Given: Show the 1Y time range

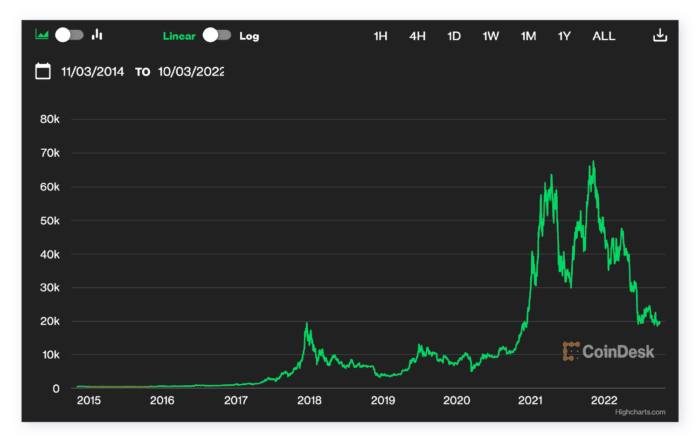Looking at the screenshot, I should [x=564, y=36].
